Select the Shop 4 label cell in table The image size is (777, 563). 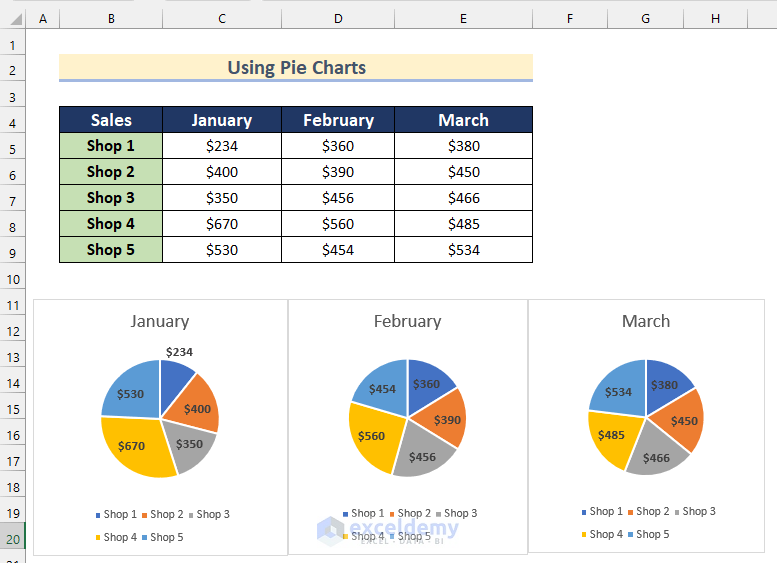tap(110, 224)
